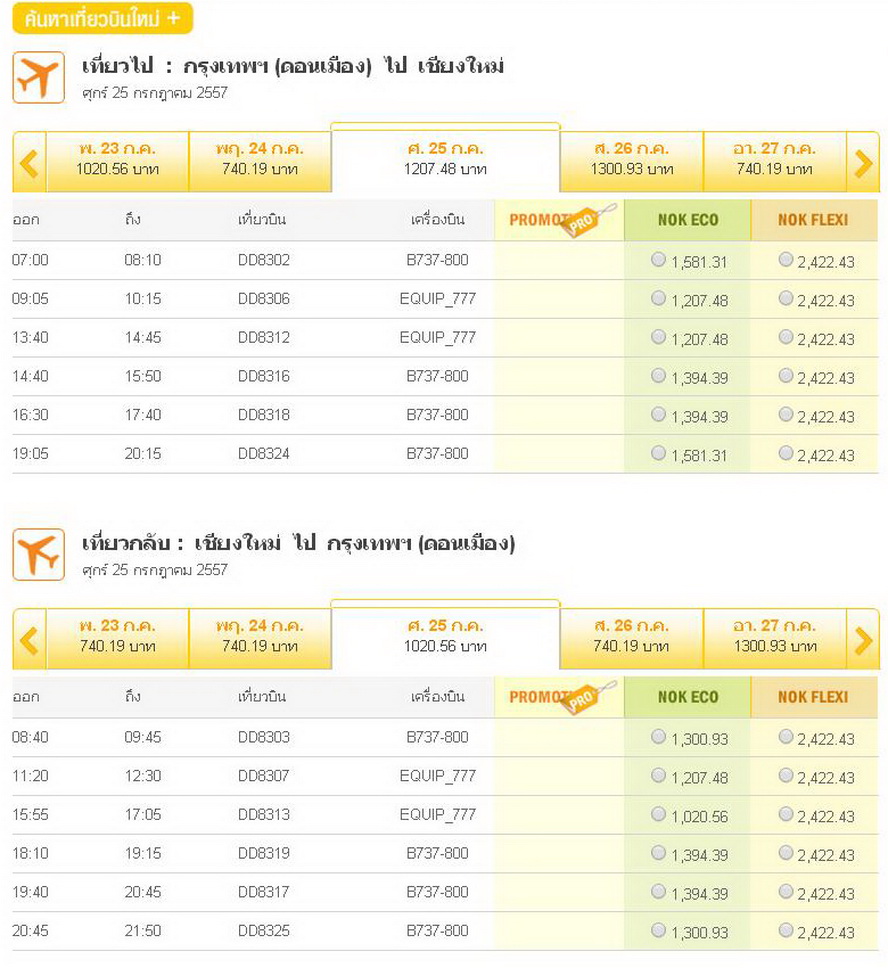Show later return dates arrow
This screenshot has width=888, height=968.
tap(863, 641)
